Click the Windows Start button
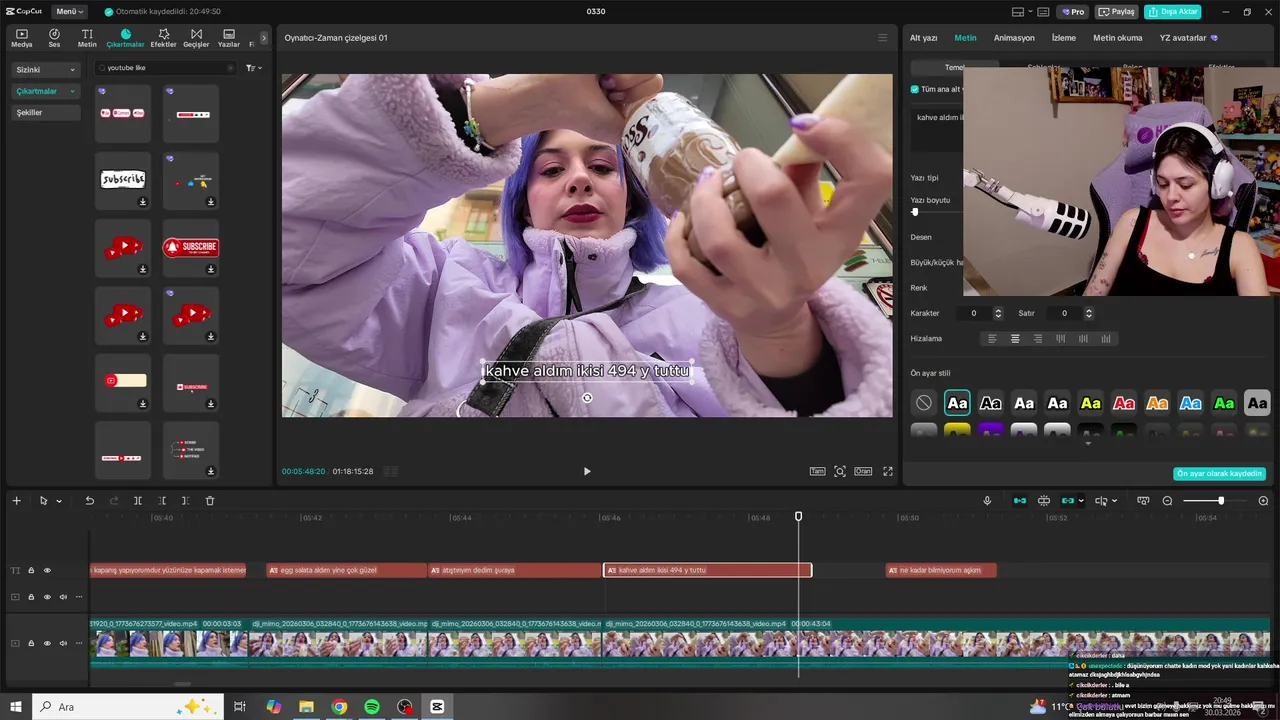 click(15, 707)
